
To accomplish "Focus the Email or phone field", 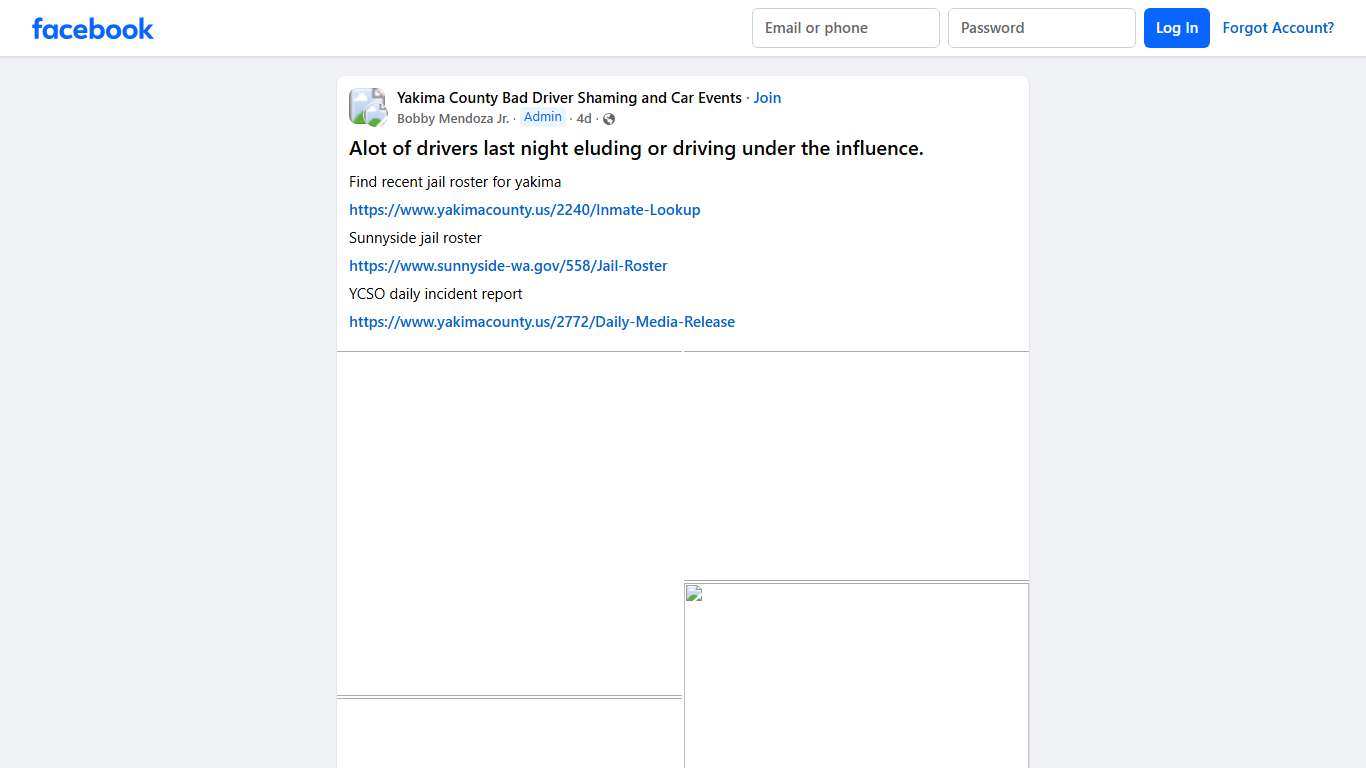I will (x=845, y=28).
